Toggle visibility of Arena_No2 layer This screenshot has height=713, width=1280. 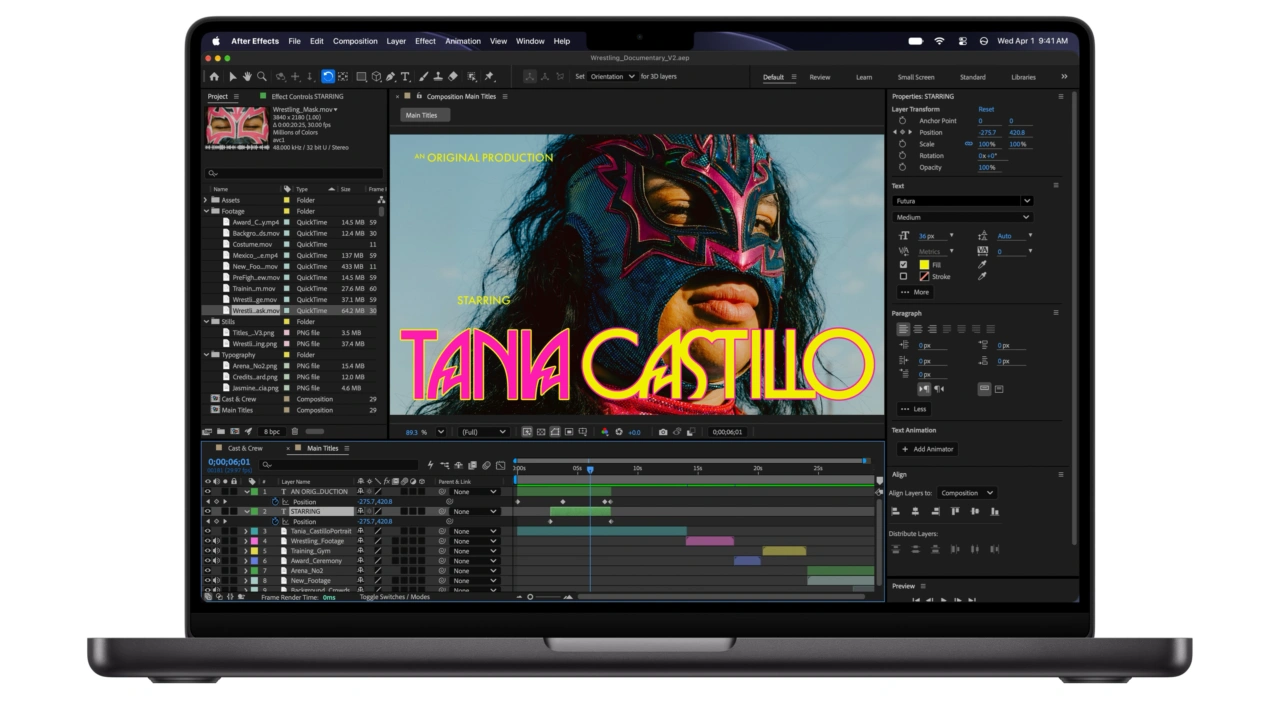tap(208, 571)
